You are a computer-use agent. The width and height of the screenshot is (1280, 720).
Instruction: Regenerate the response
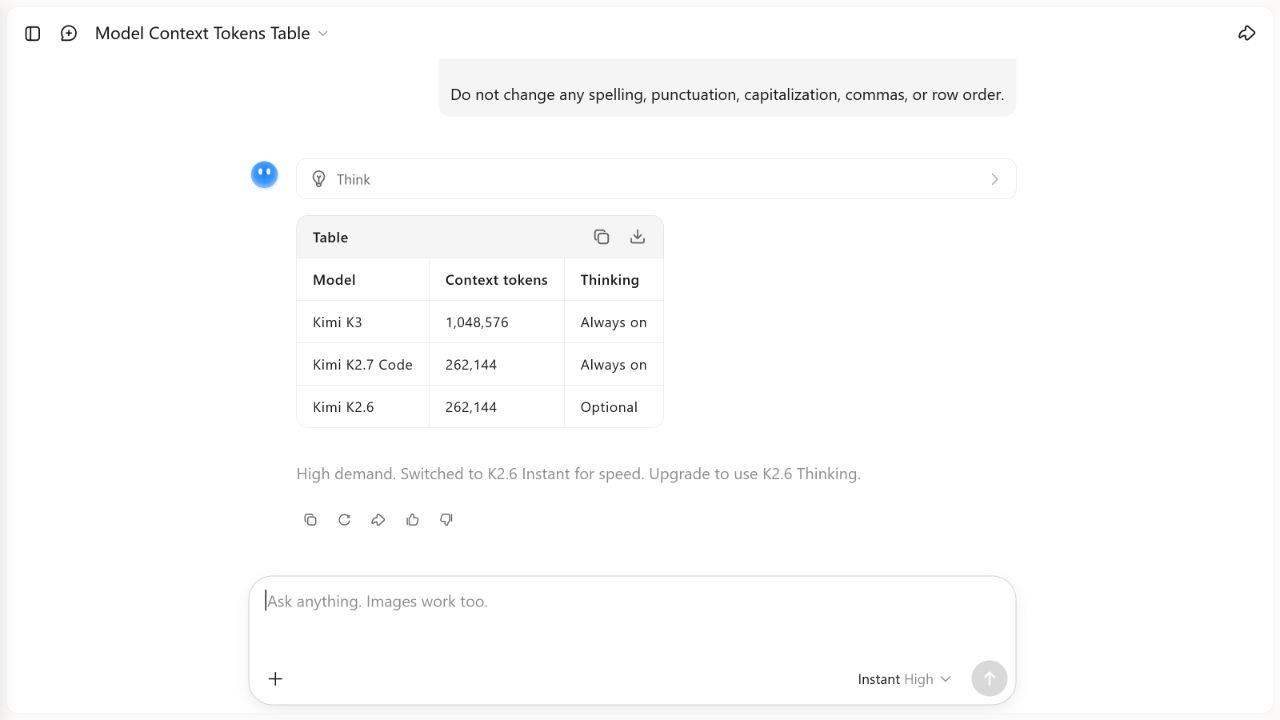pyautogui.click(x=344, y=520)
